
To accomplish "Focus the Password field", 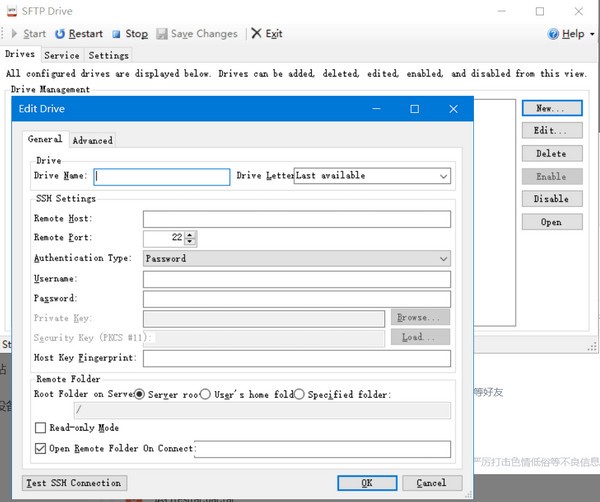I will click(297, 299).
